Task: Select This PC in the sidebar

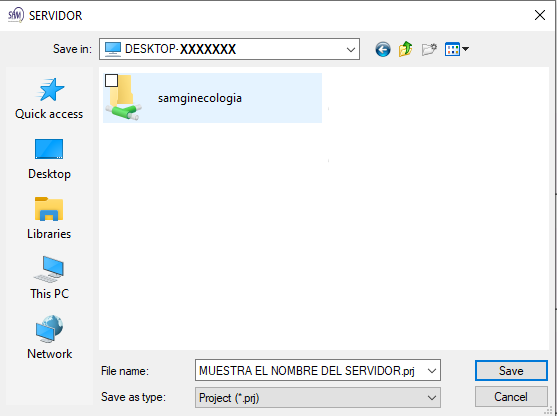Action: 49,278
